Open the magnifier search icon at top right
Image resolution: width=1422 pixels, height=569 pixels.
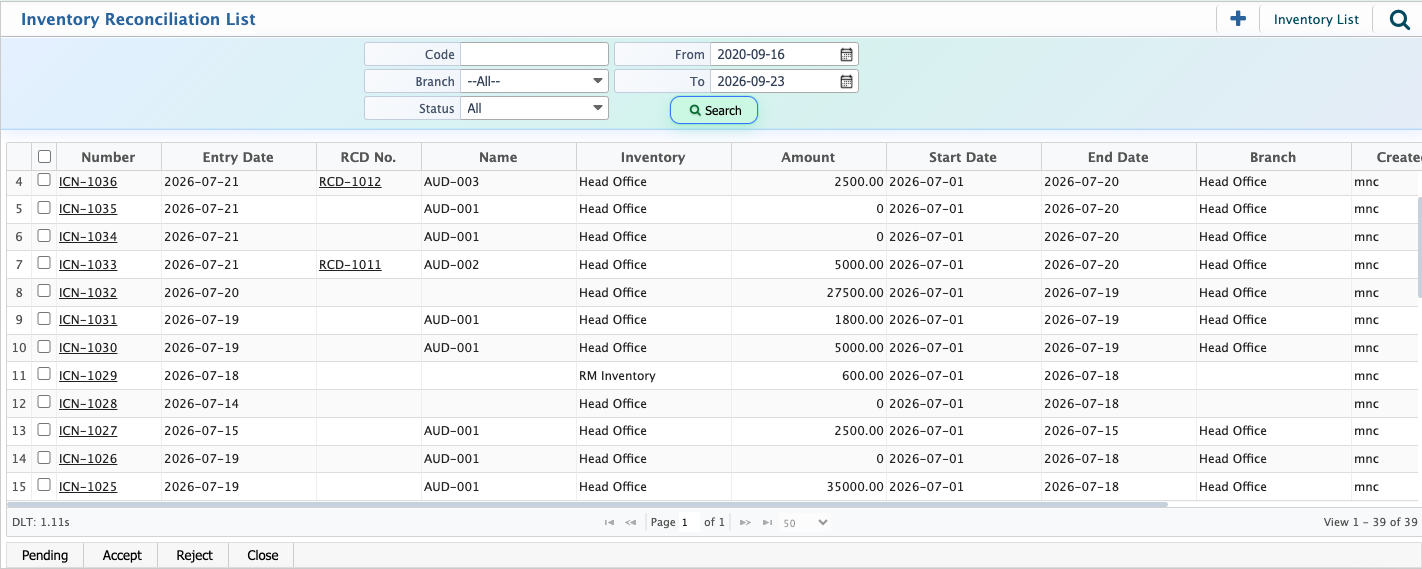pos(1400,18)
